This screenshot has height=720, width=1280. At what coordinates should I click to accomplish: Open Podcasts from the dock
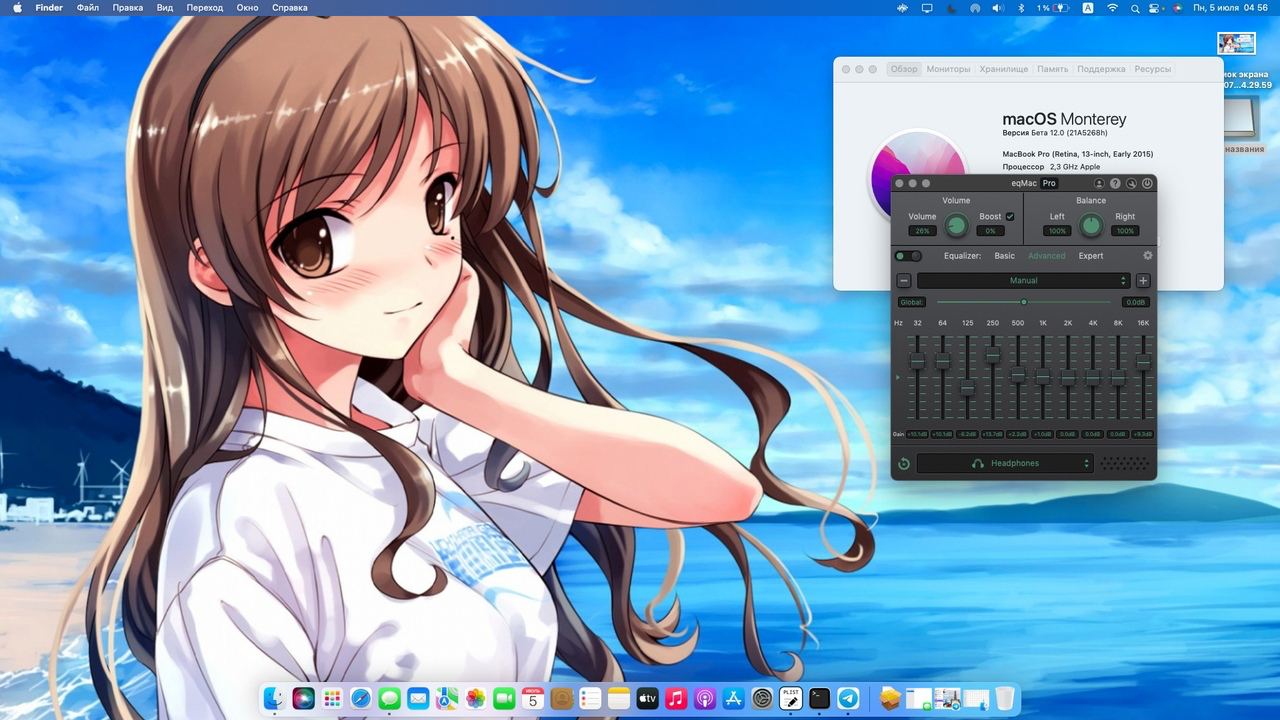click(x=704, y=699)
